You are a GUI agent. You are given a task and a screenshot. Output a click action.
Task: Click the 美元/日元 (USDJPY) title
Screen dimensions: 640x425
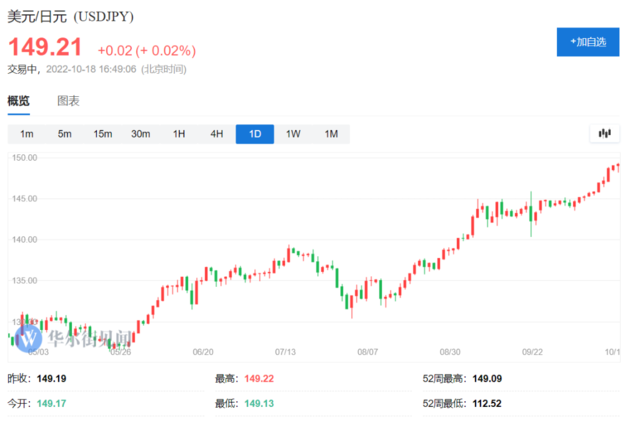tap(71, 17)
